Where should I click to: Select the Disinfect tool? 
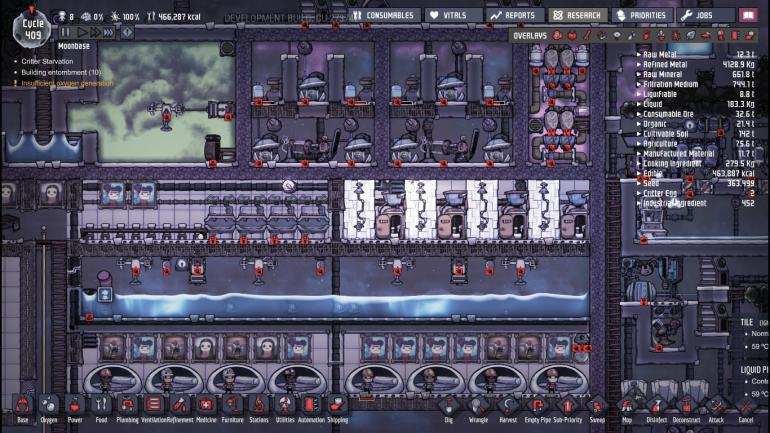click(657, 409)
